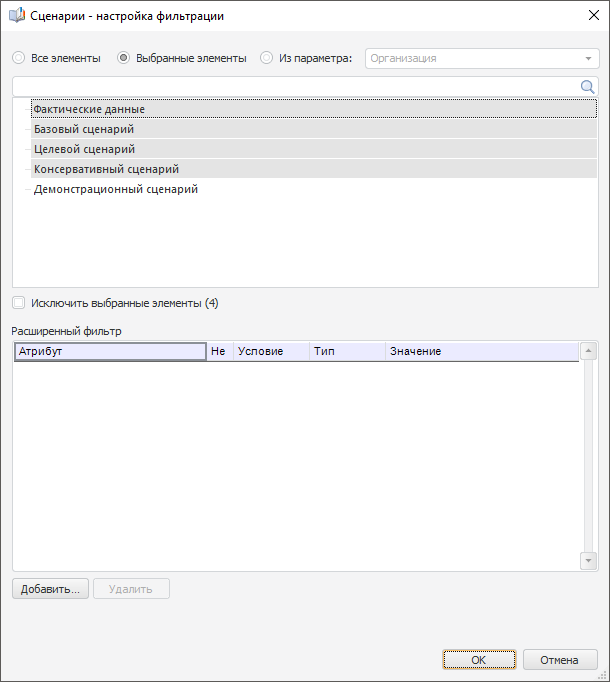Click the 'Удалить' button
The height and width of the screenshot is (682, 610).
[131, 589]
